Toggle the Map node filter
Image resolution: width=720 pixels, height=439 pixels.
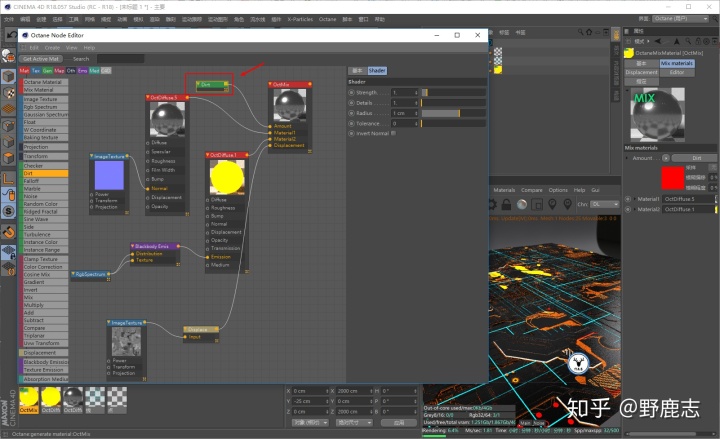coord(59,71)
